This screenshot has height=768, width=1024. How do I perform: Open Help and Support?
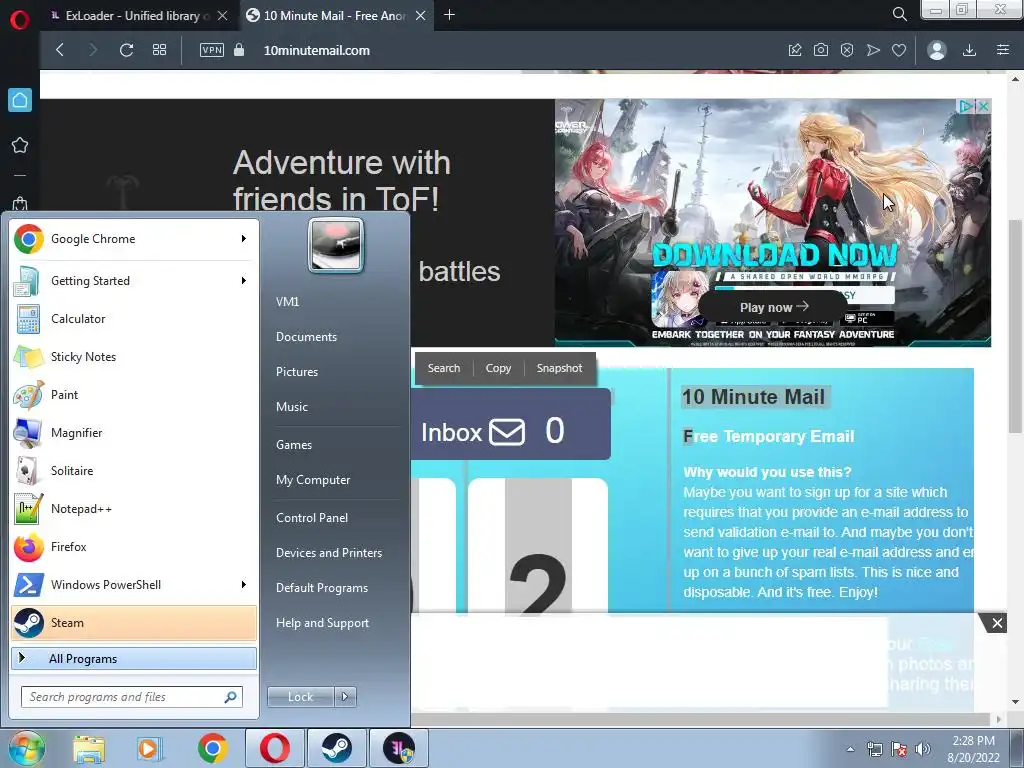point(322,623)
